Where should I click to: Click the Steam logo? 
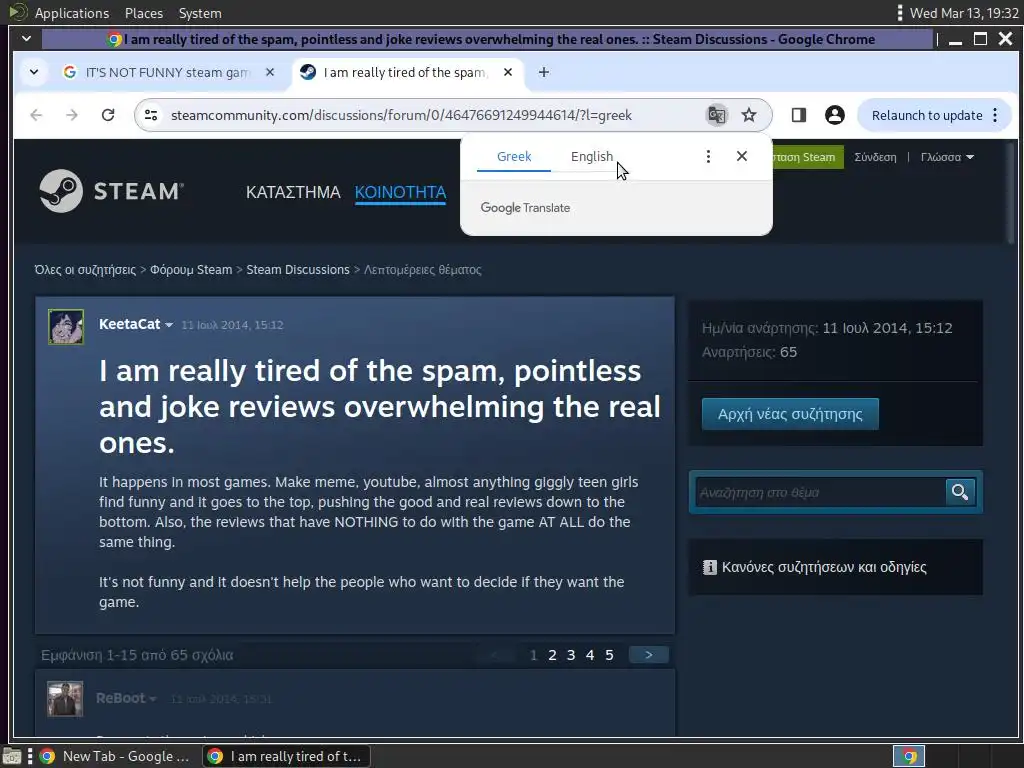point(111,191)
